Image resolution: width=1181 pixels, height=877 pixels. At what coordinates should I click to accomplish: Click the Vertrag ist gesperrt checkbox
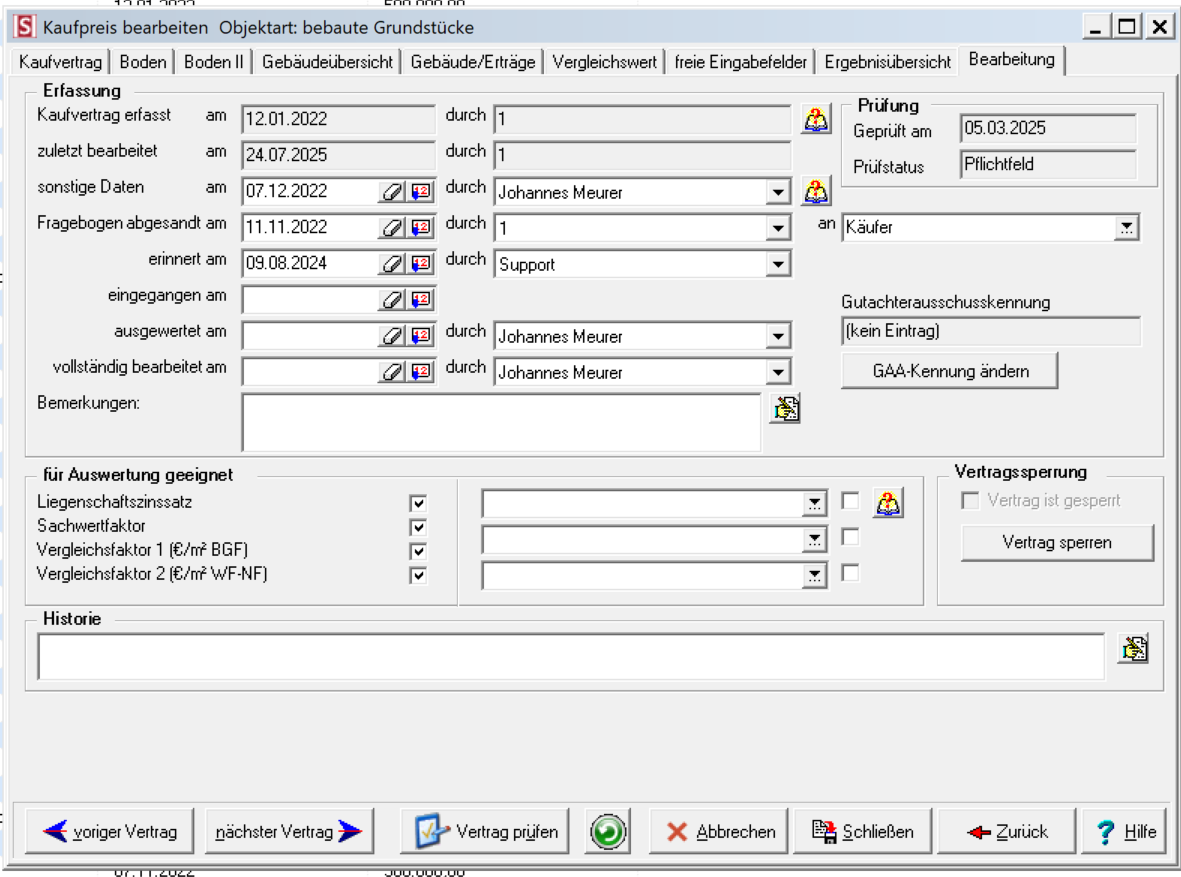(x=971, y=500)
